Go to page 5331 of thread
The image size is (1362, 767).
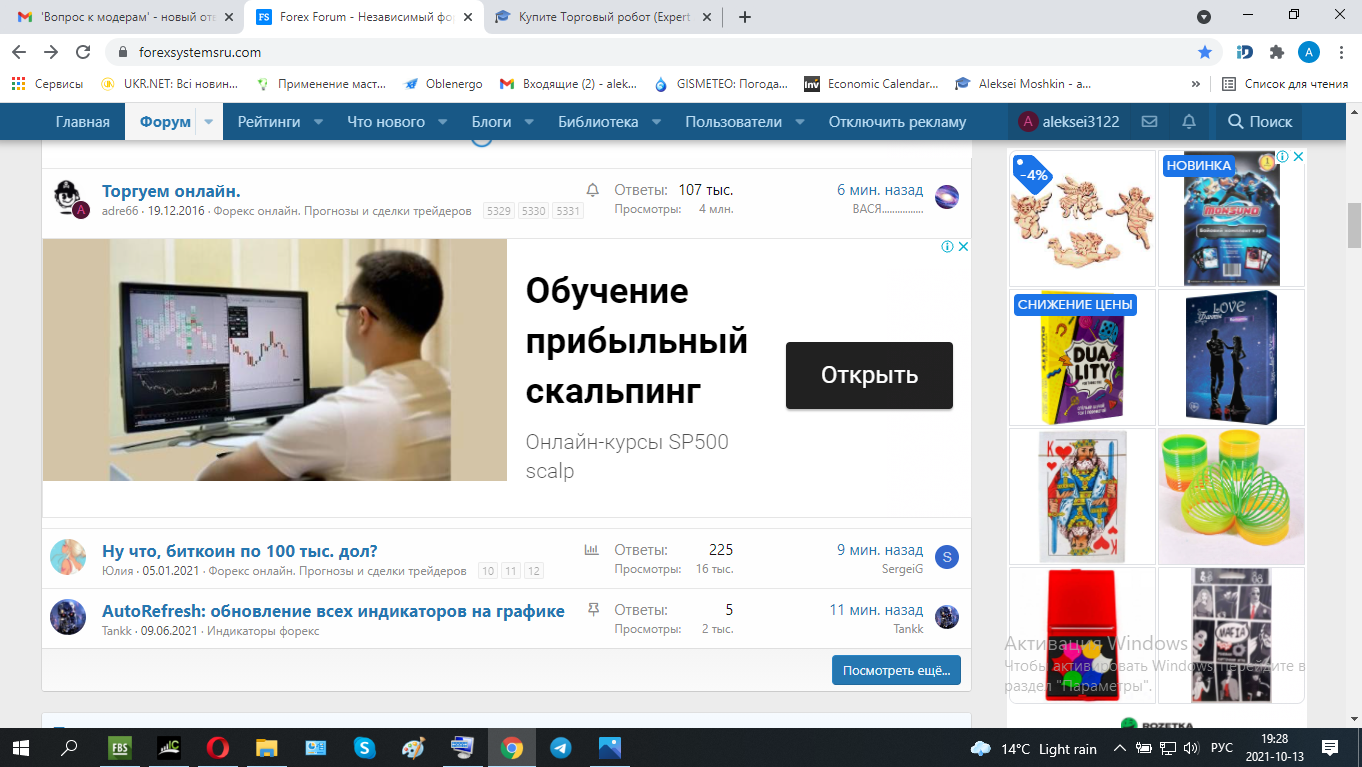[568, 211]
